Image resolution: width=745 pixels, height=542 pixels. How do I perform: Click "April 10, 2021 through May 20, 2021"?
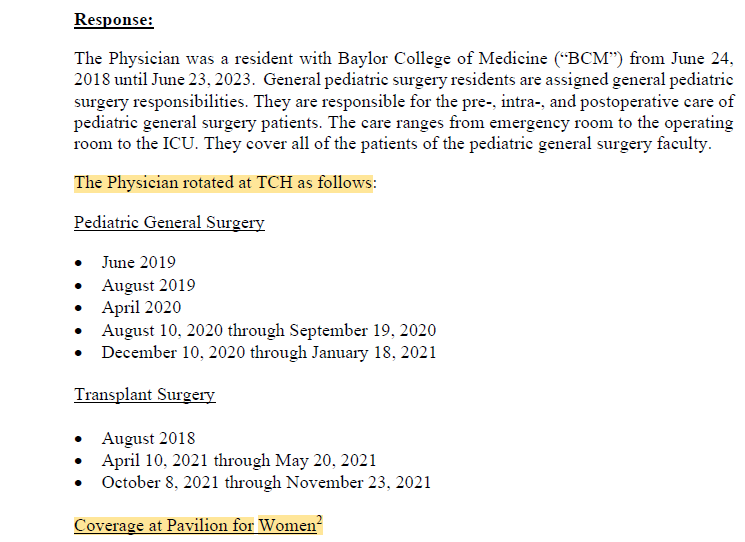coord(238,460)
